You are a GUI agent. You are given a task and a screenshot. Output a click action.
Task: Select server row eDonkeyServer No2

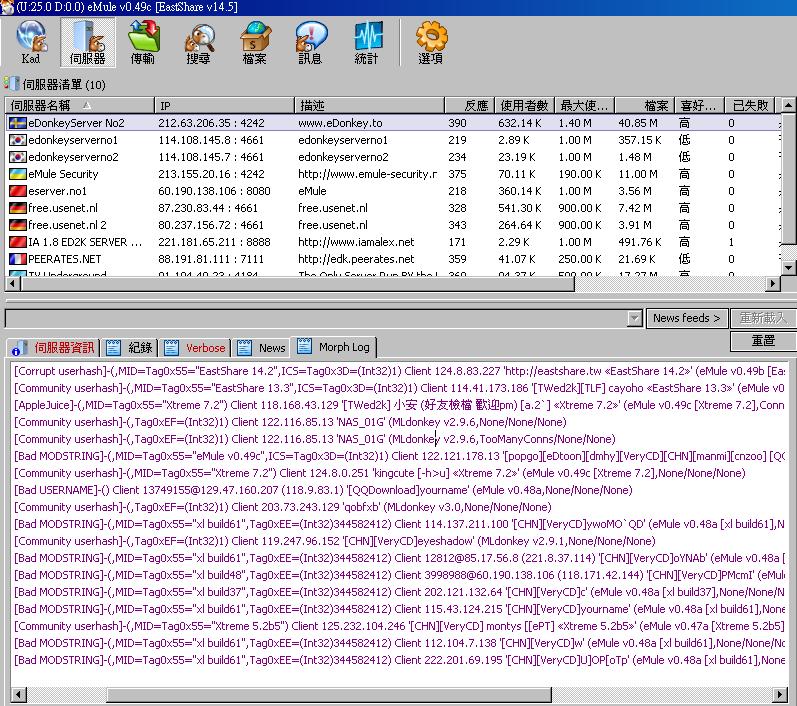(393, 123)
